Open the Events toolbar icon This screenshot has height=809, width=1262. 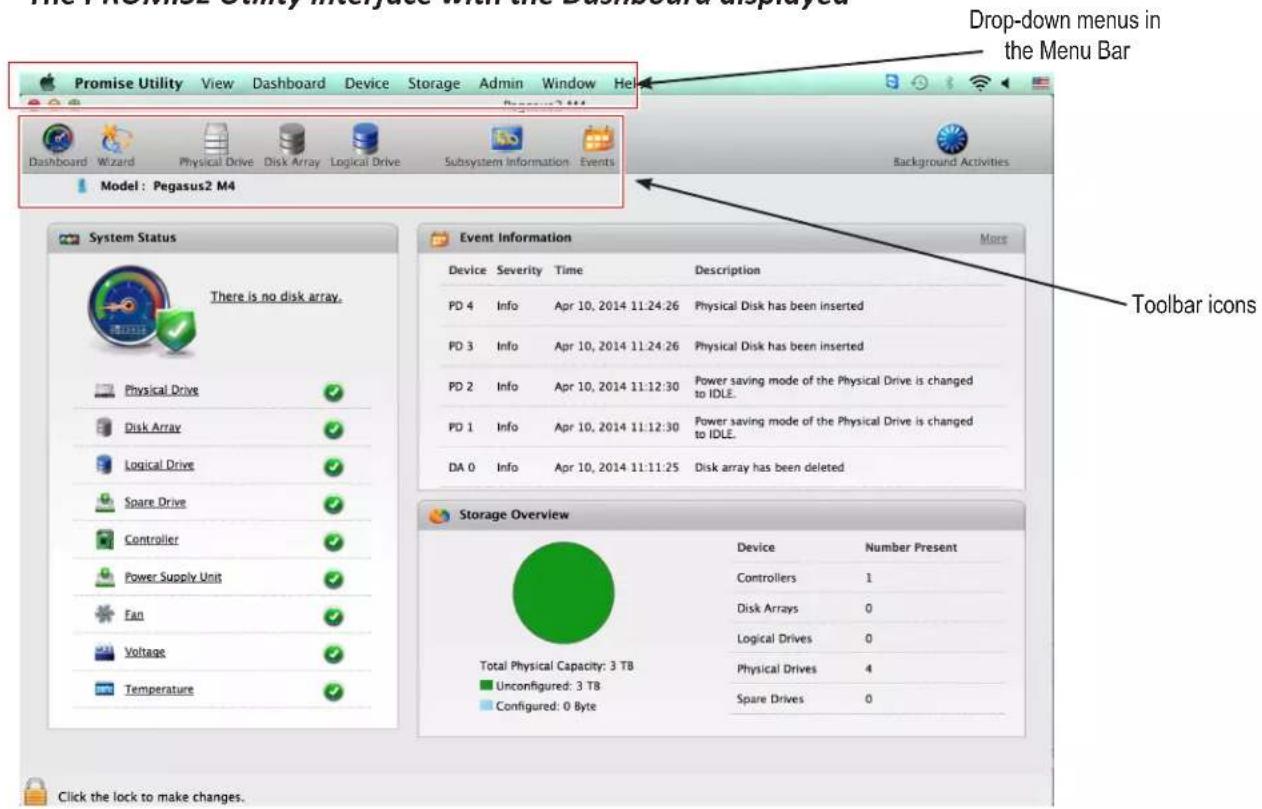[598, 146]
